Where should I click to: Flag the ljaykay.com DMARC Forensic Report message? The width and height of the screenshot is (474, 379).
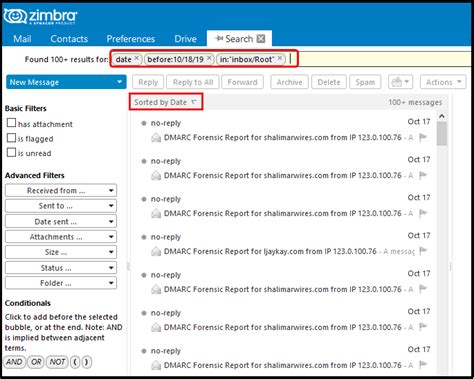(x=423, y=251)
